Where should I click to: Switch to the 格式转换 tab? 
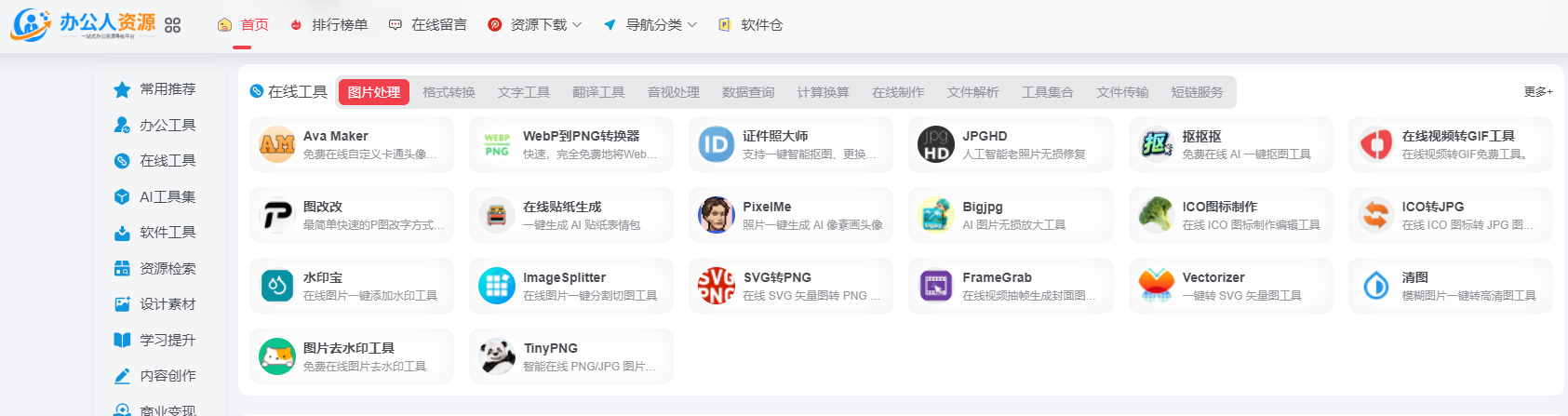coord(449,92)
